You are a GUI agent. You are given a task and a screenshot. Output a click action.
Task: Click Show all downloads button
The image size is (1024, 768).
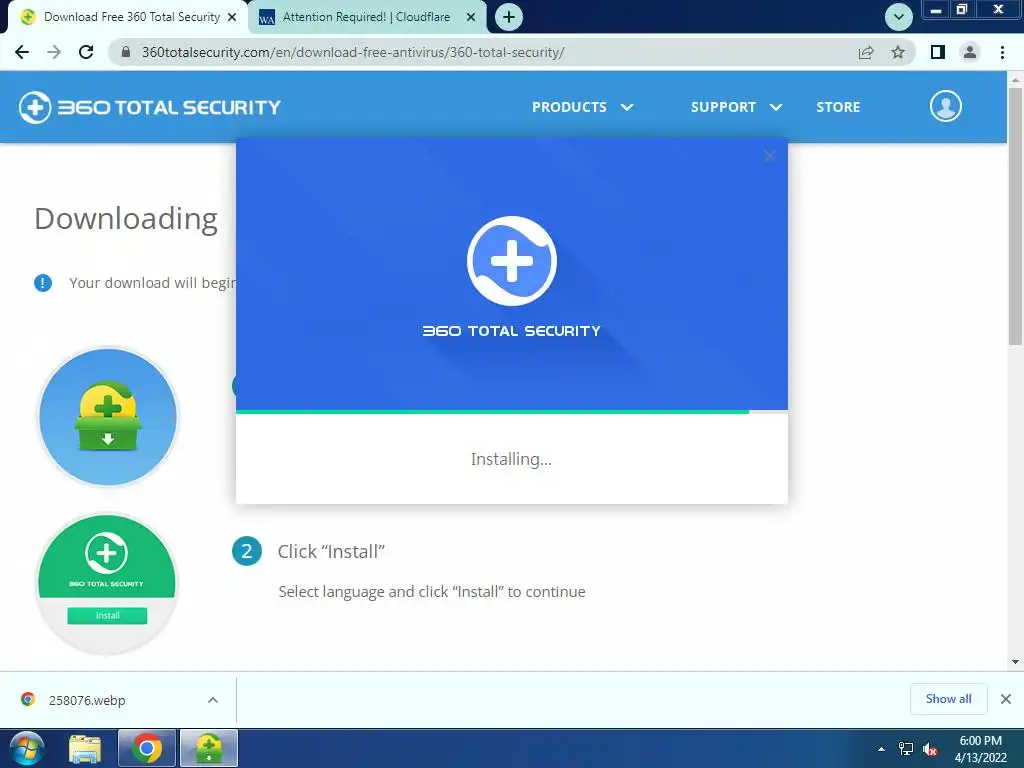coord(948,699)
